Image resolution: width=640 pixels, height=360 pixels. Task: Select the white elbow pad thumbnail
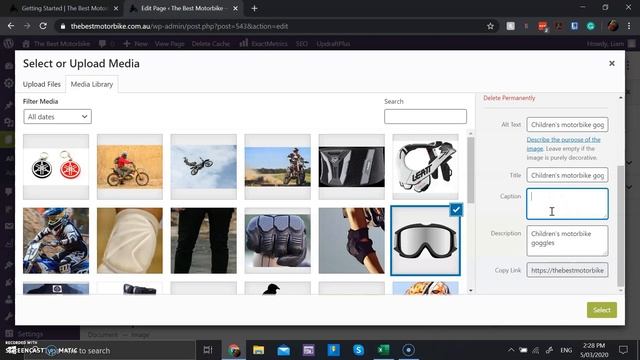point(130,241)
